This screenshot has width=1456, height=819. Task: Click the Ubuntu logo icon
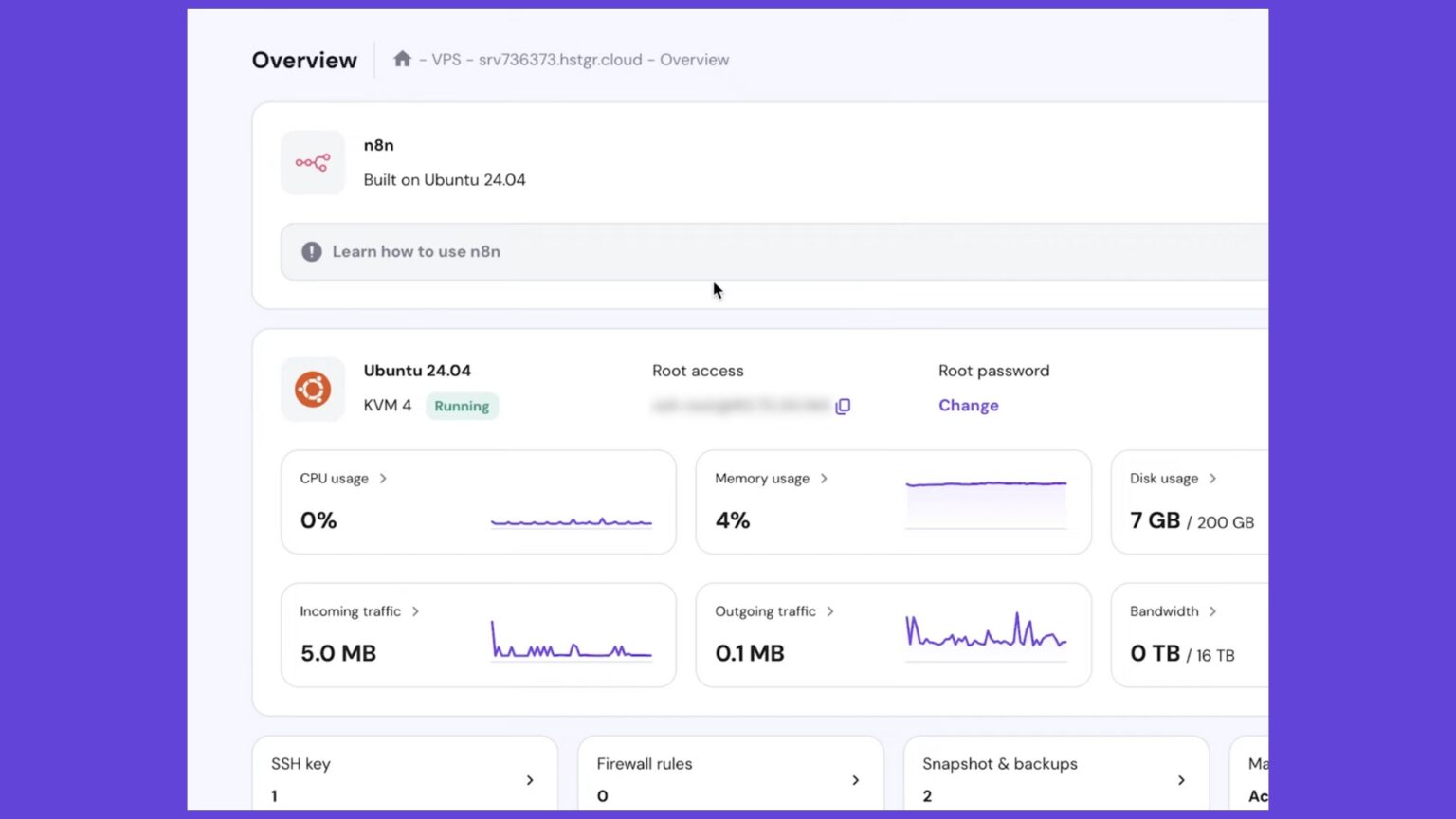(313, 389)
